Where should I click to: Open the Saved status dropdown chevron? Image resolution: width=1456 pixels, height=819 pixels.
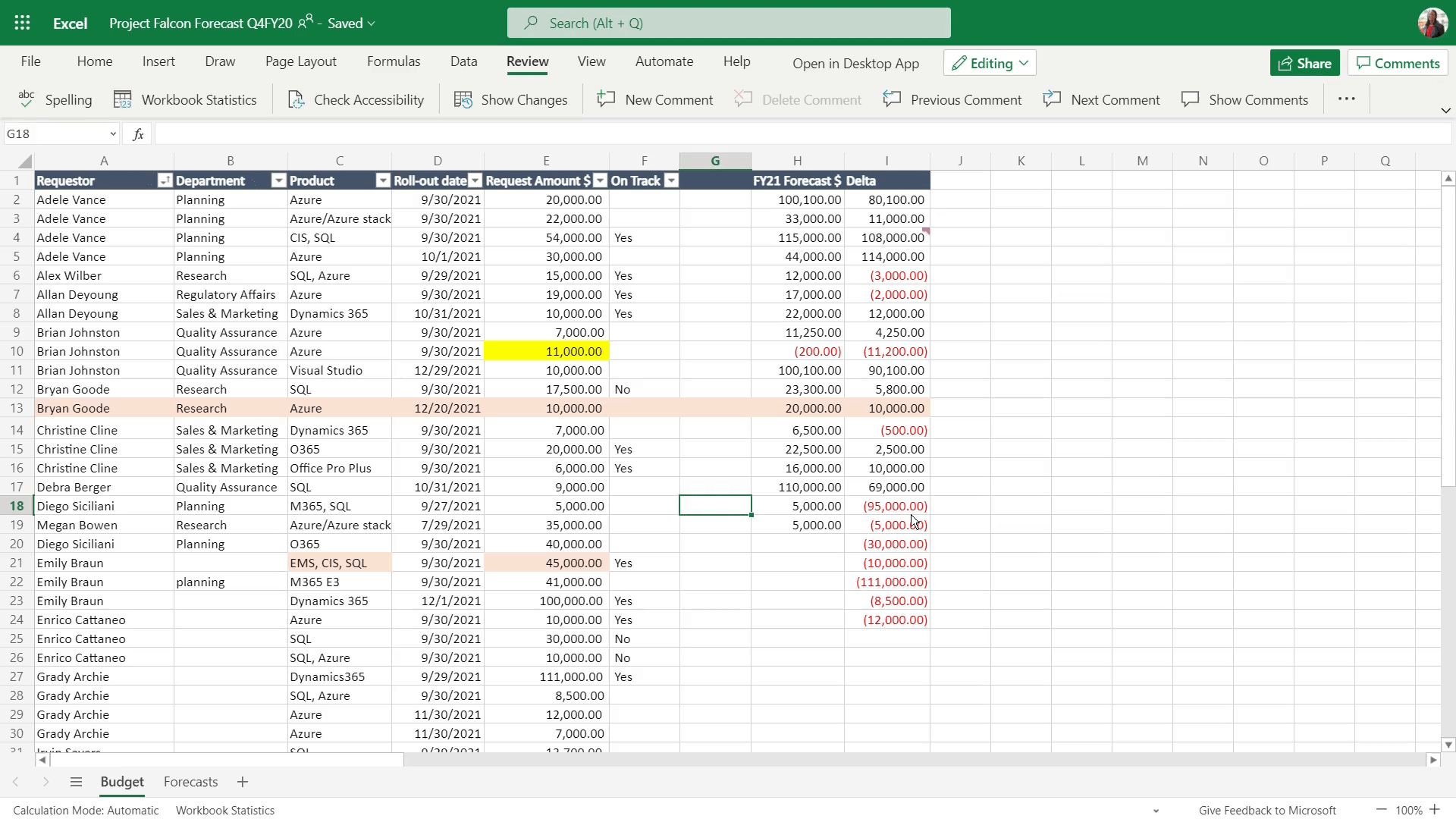click(371, 24)
